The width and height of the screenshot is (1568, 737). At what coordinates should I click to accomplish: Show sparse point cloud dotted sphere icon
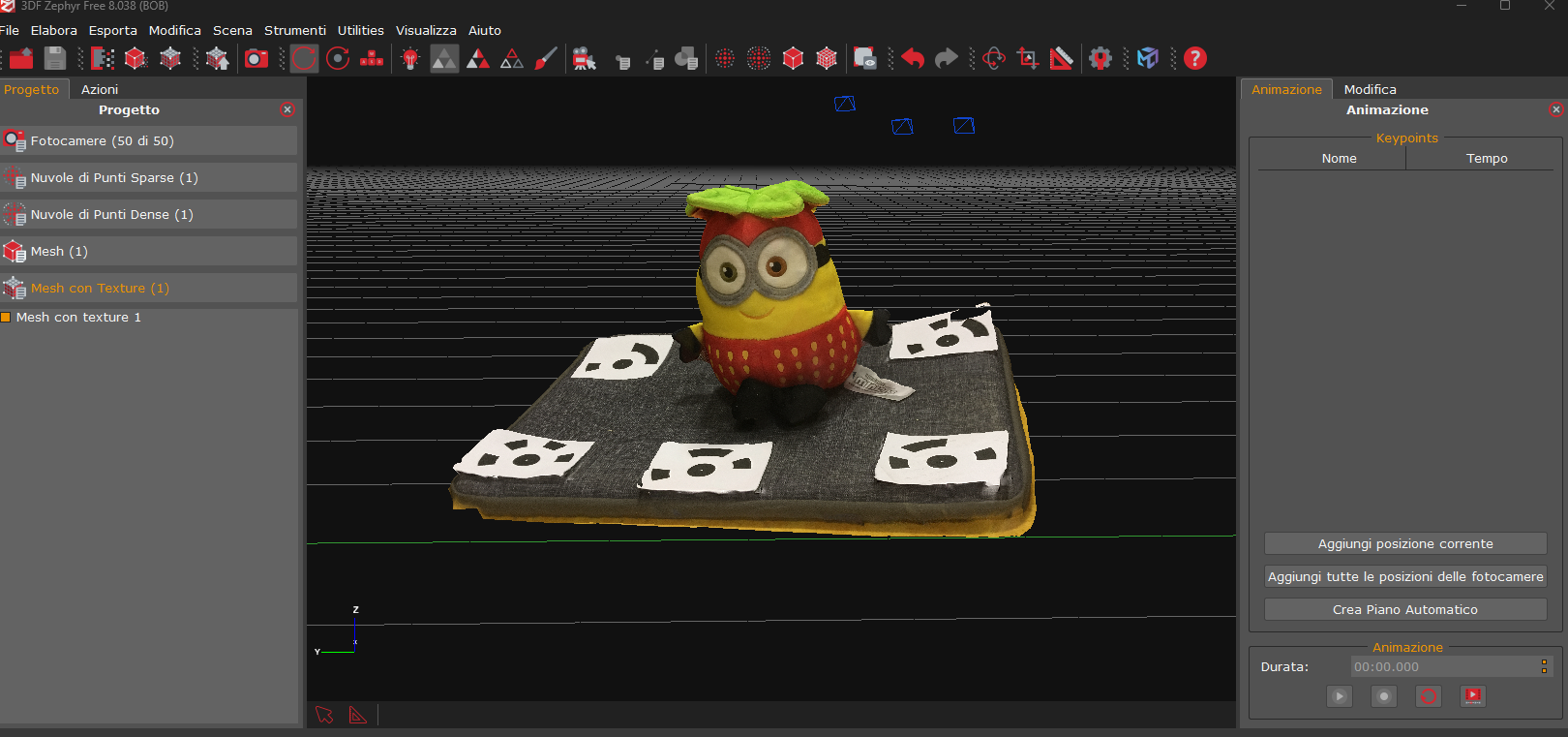725,58
